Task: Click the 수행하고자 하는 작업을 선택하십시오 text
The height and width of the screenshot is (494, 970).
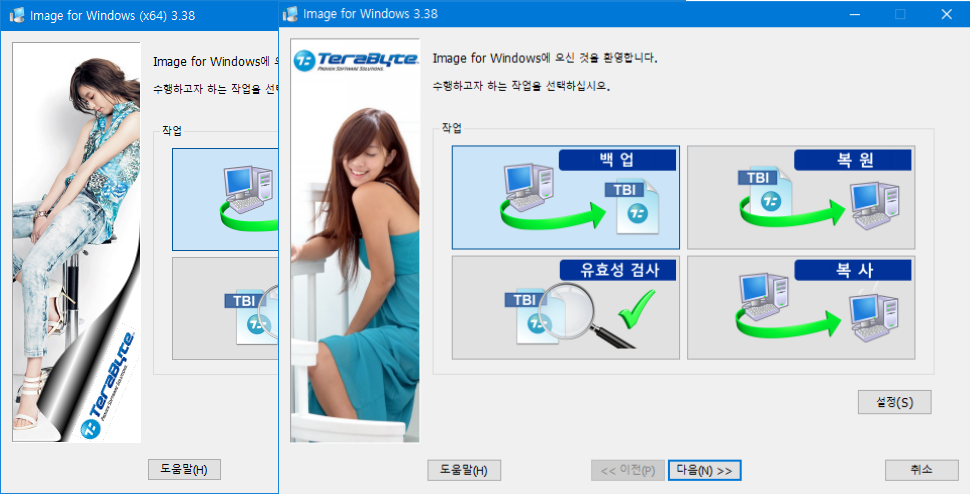Action: pos(521,86)
